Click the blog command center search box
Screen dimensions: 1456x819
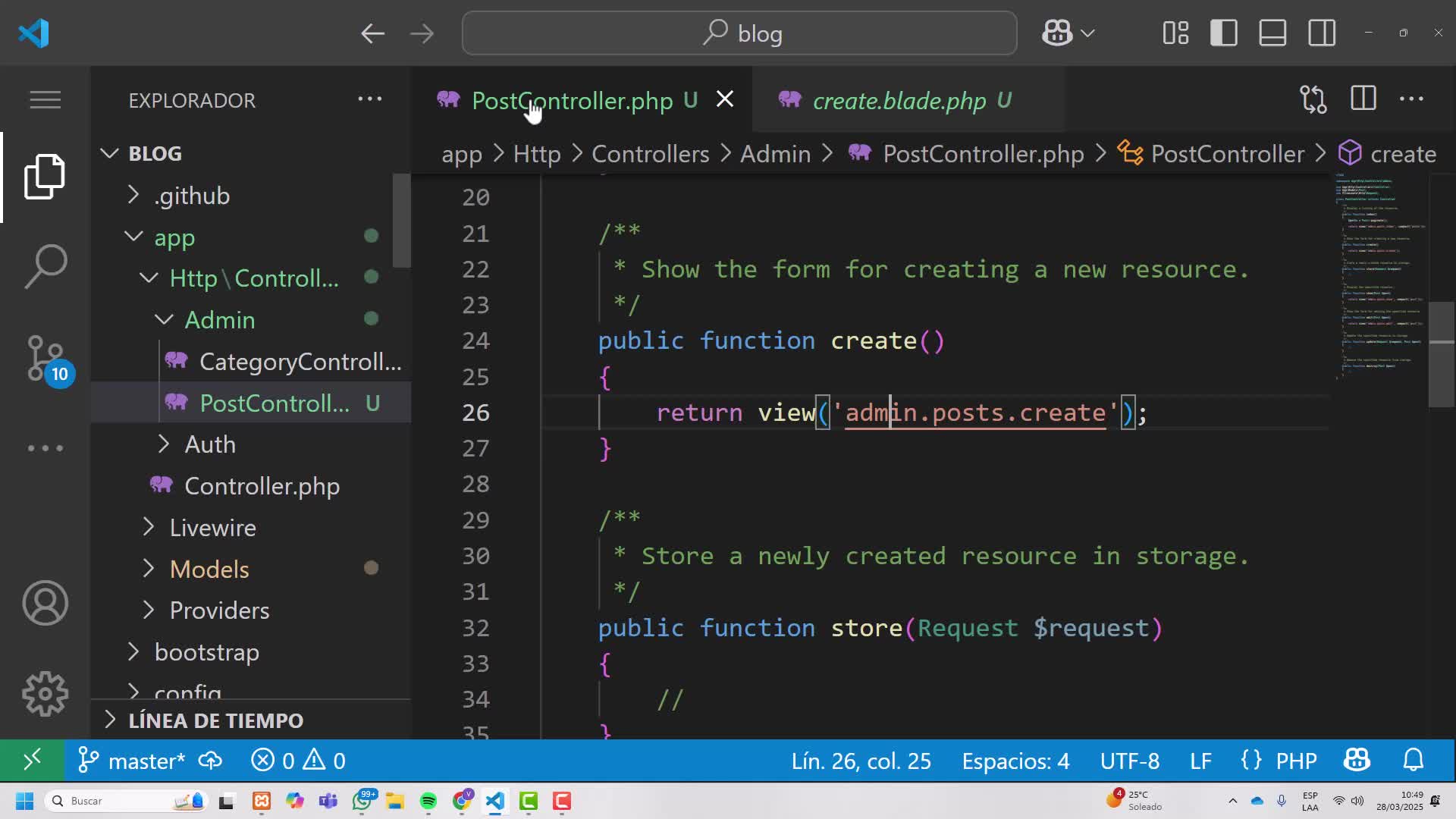(x=739, y=33)
